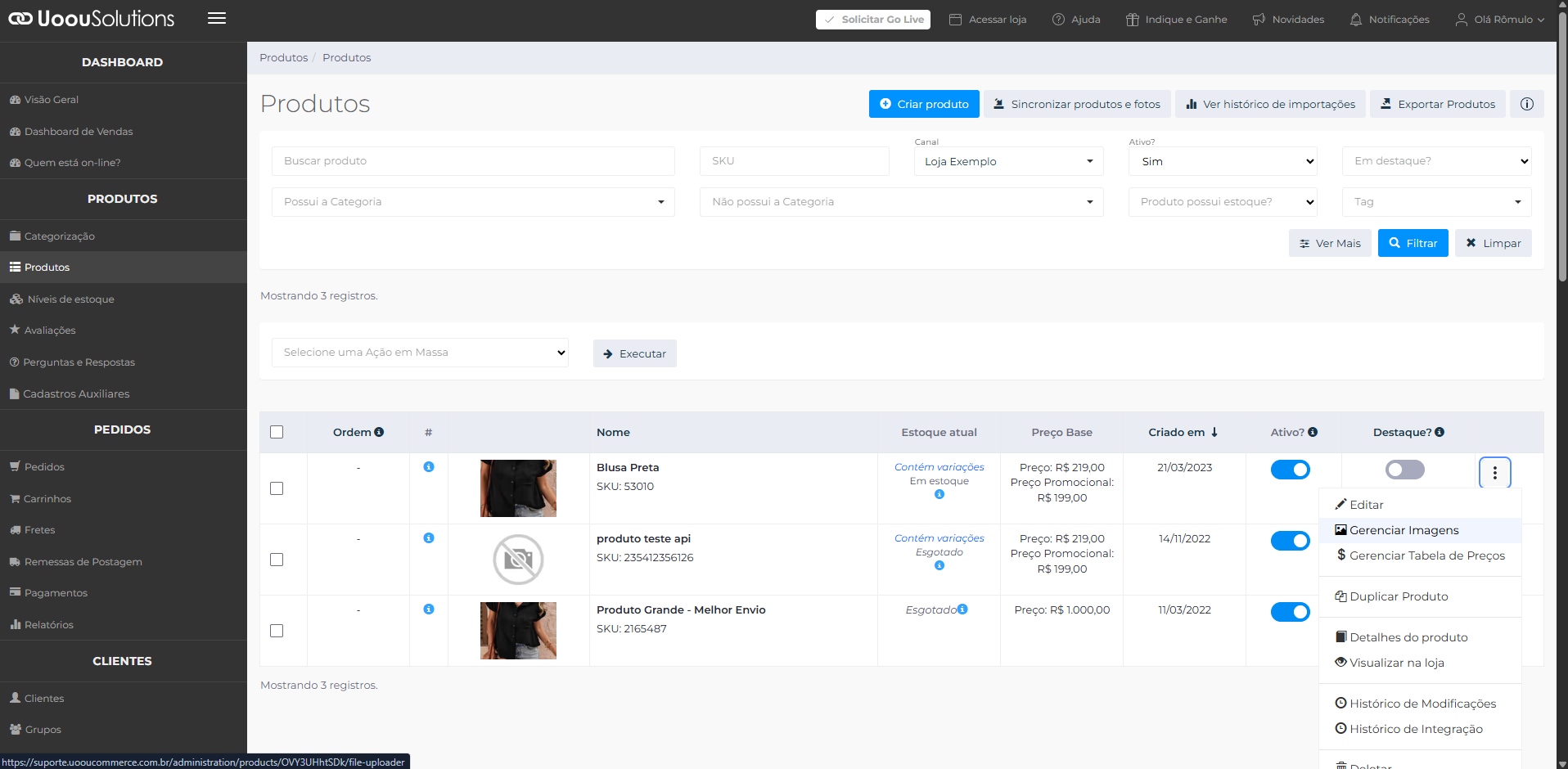The width and height of the screenshot is (1568, 769).
Task: Open Níveis de estoque in sidebar
Action: click(x=124, y=299)
